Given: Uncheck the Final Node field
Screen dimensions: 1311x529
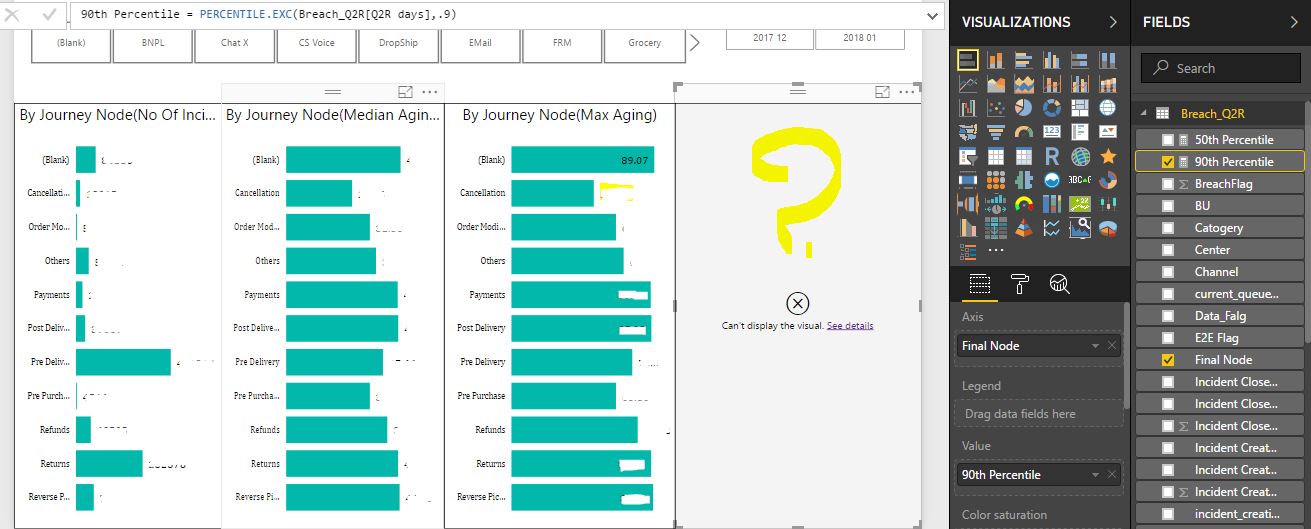Looking at the screenshot, I should (x=1168, y=360).
